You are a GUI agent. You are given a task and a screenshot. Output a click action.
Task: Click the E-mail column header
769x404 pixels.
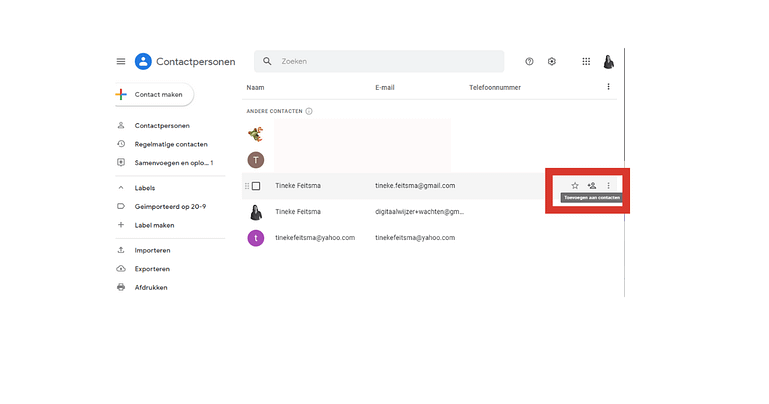click(384, 87)
